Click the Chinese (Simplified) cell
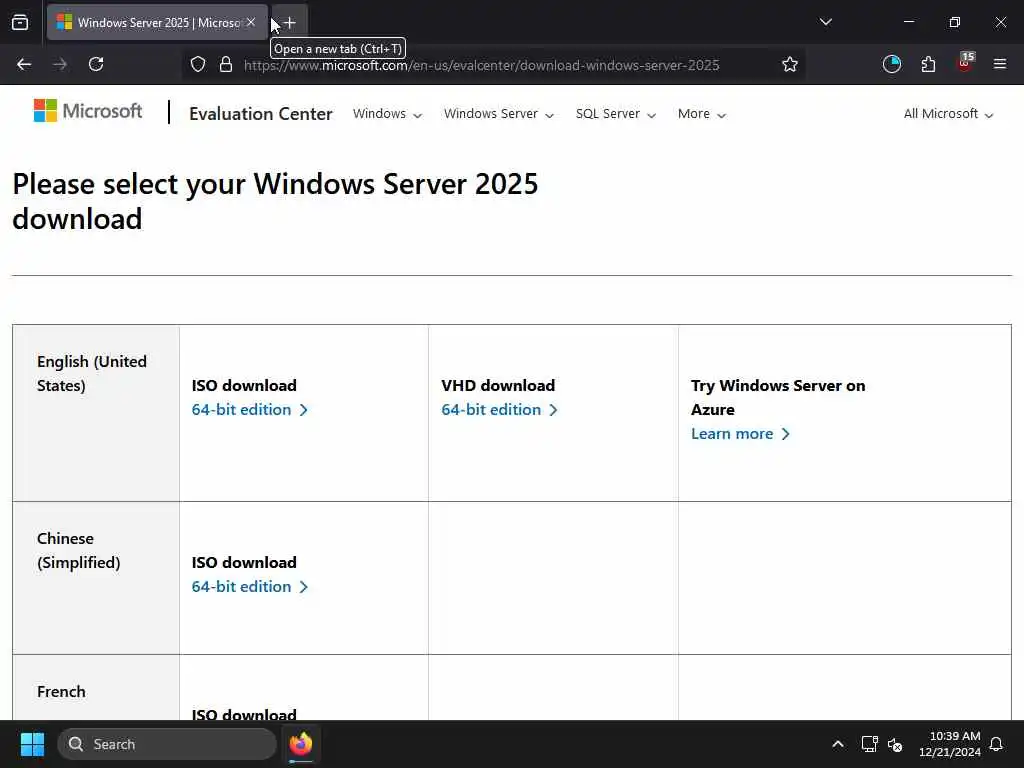Viewport: 1024px width, 768px height. (96, 578)
